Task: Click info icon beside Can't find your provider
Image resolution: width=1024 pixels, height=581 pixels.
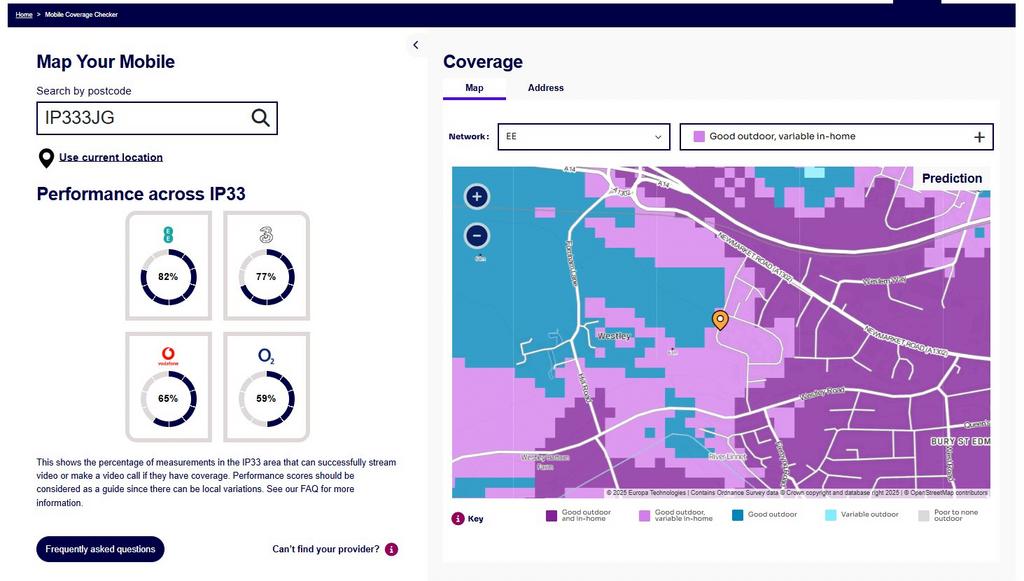Action: click(391, 549)
